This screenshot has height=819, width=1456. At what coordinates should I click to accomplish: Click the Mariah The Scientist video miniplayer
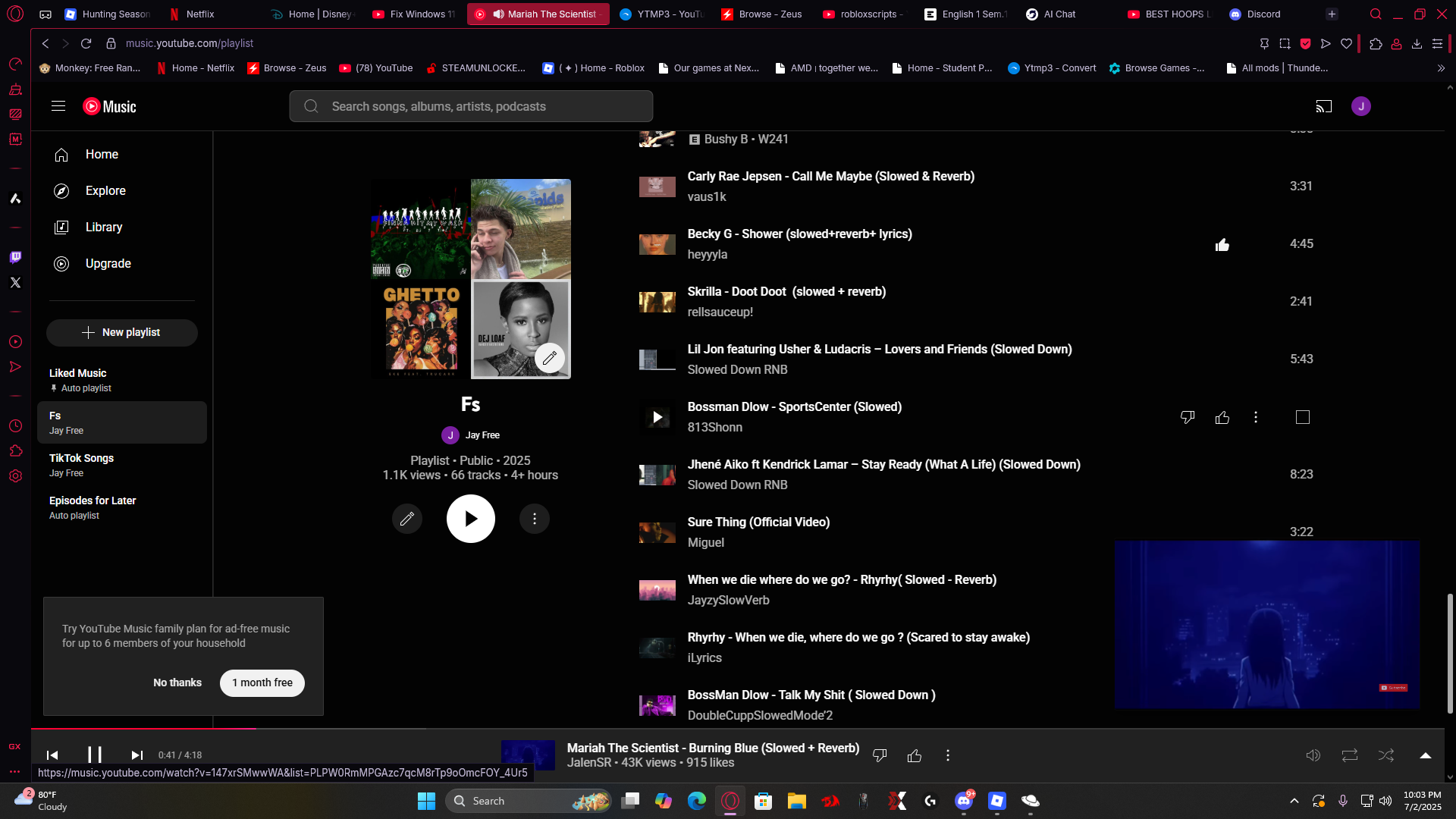click(1267, 625)
